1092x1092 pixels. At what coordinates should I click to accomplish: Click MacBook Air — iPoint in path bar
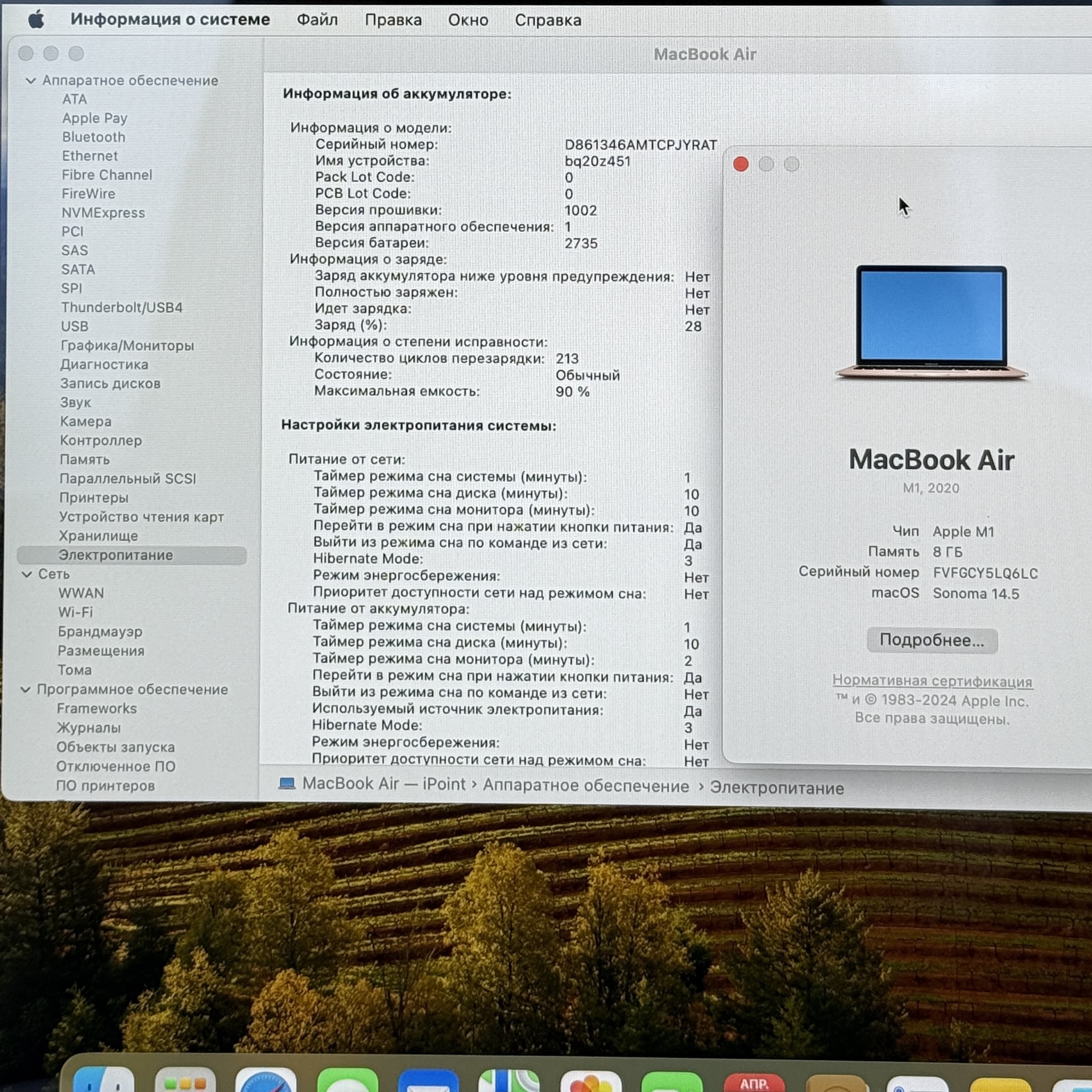pyautogui.click(x=384, y=784)
